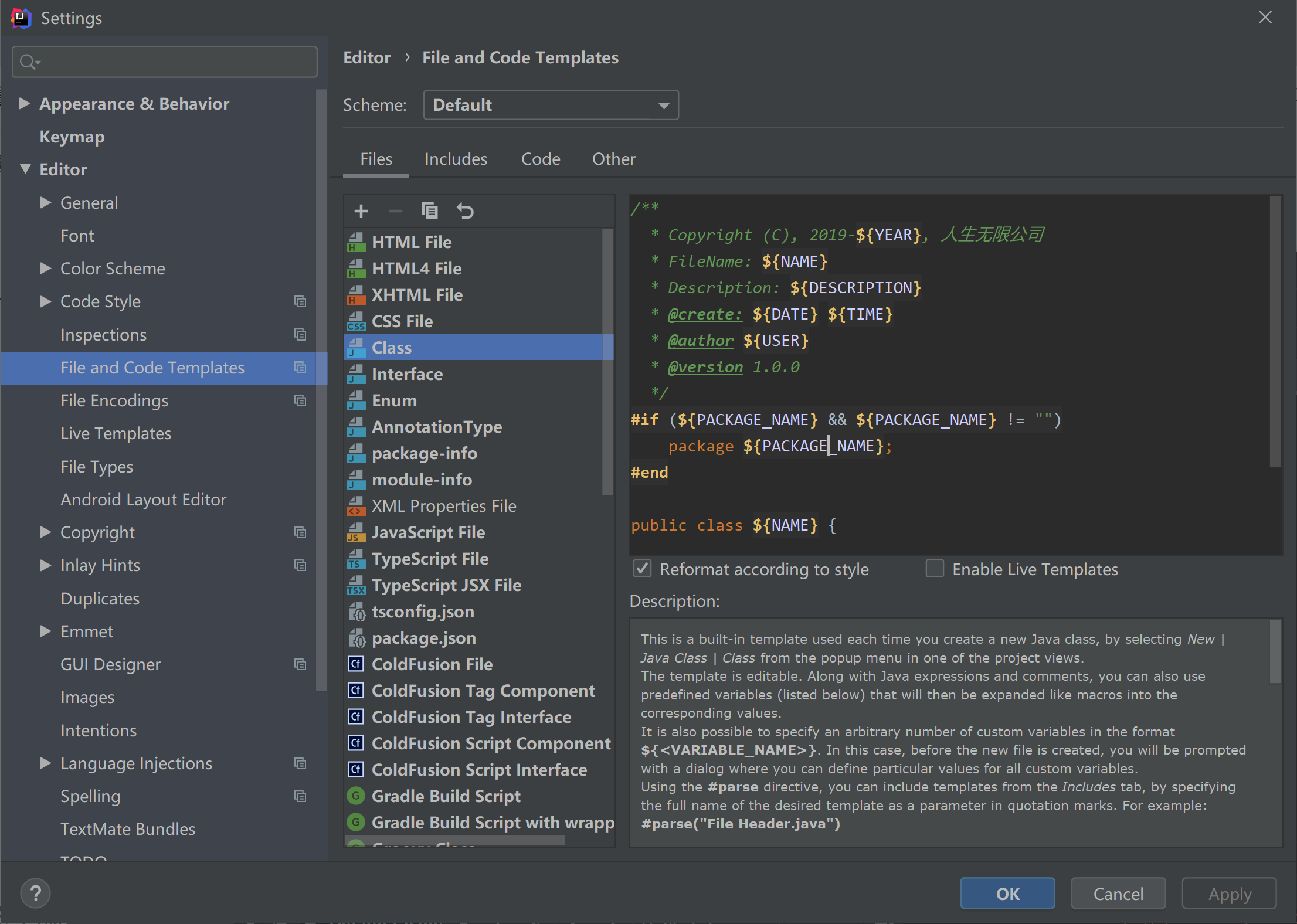Click project-level icon beside File Encodings

(300, 400)
